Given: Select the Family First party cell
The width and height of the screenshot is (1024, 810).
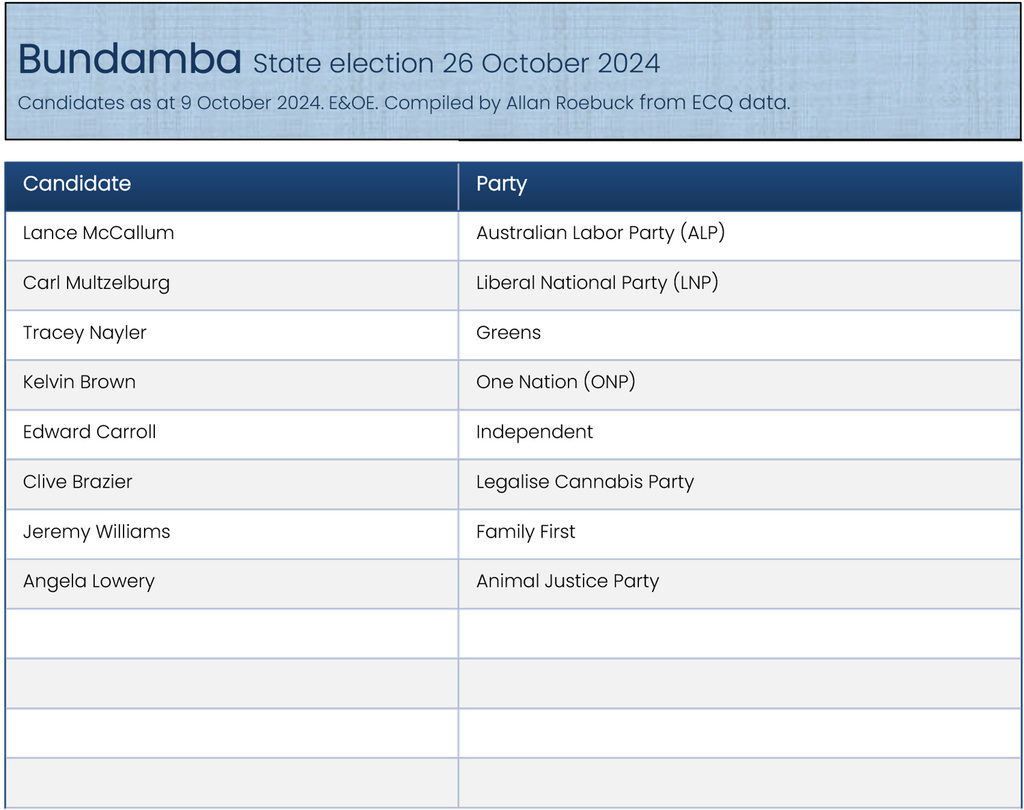Looking at the screenshot, I should pos(525,532).
